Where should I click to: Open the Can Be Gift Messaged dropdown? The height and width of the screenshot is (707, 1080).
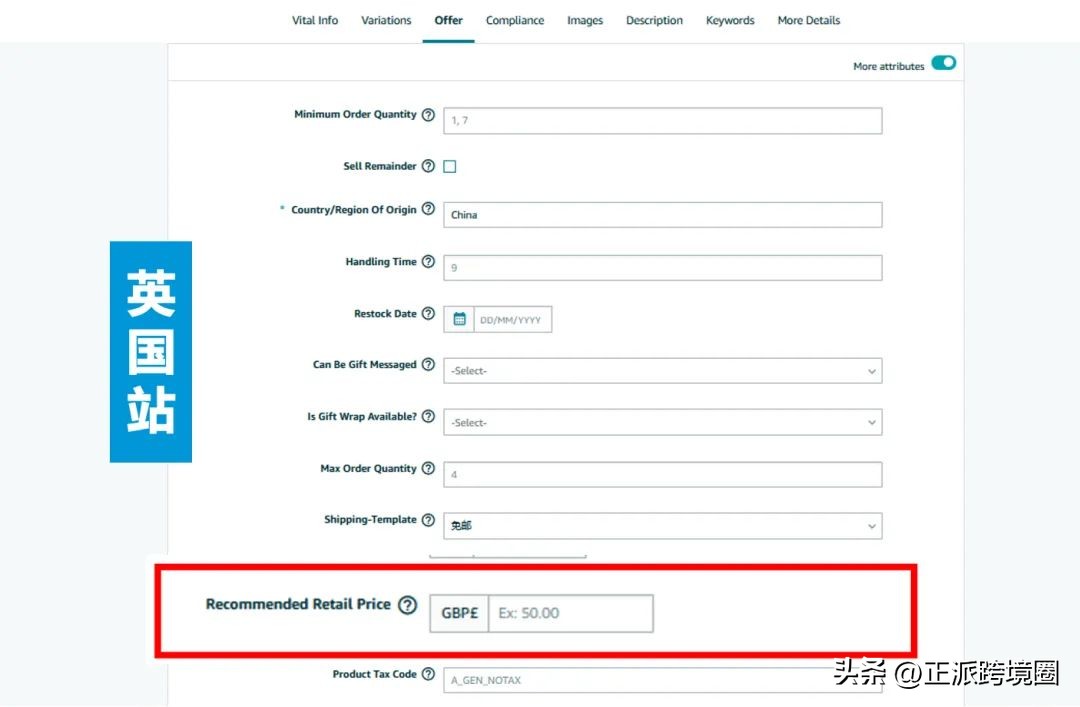point(662,370)
